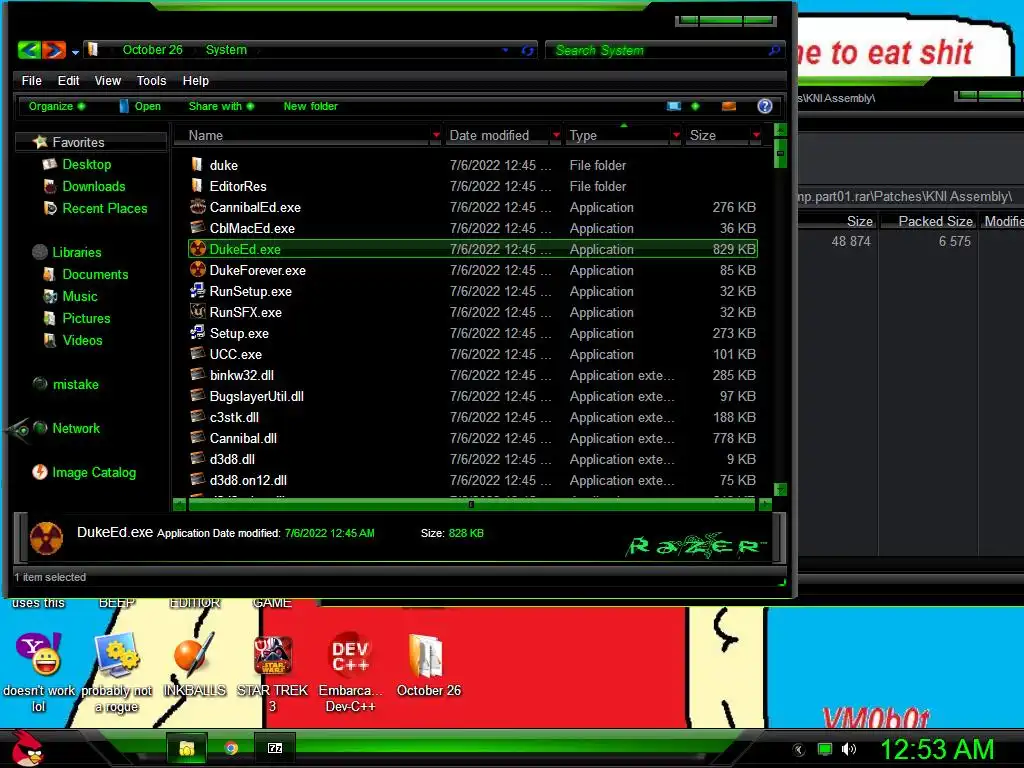The width and height of the screenshot is (1024, 768).
Task: Open the view options dropdown arrow
Action: click(695, 106)
